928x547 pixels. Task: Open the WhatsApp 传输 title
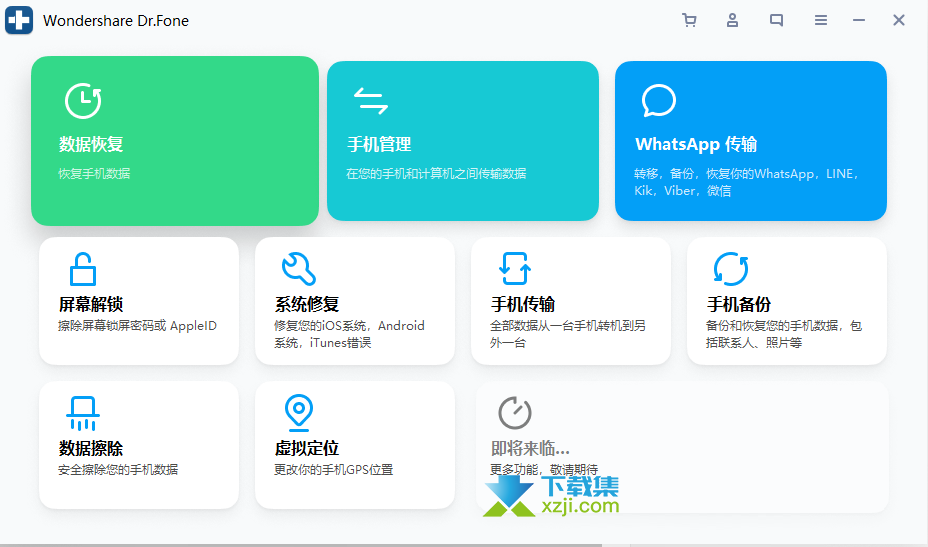coord(696,144)
